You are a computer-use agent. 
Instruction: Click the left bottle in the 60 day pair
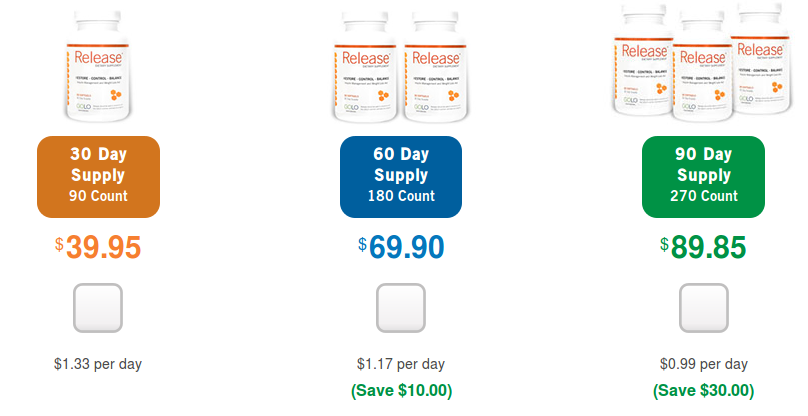point(366,67)
